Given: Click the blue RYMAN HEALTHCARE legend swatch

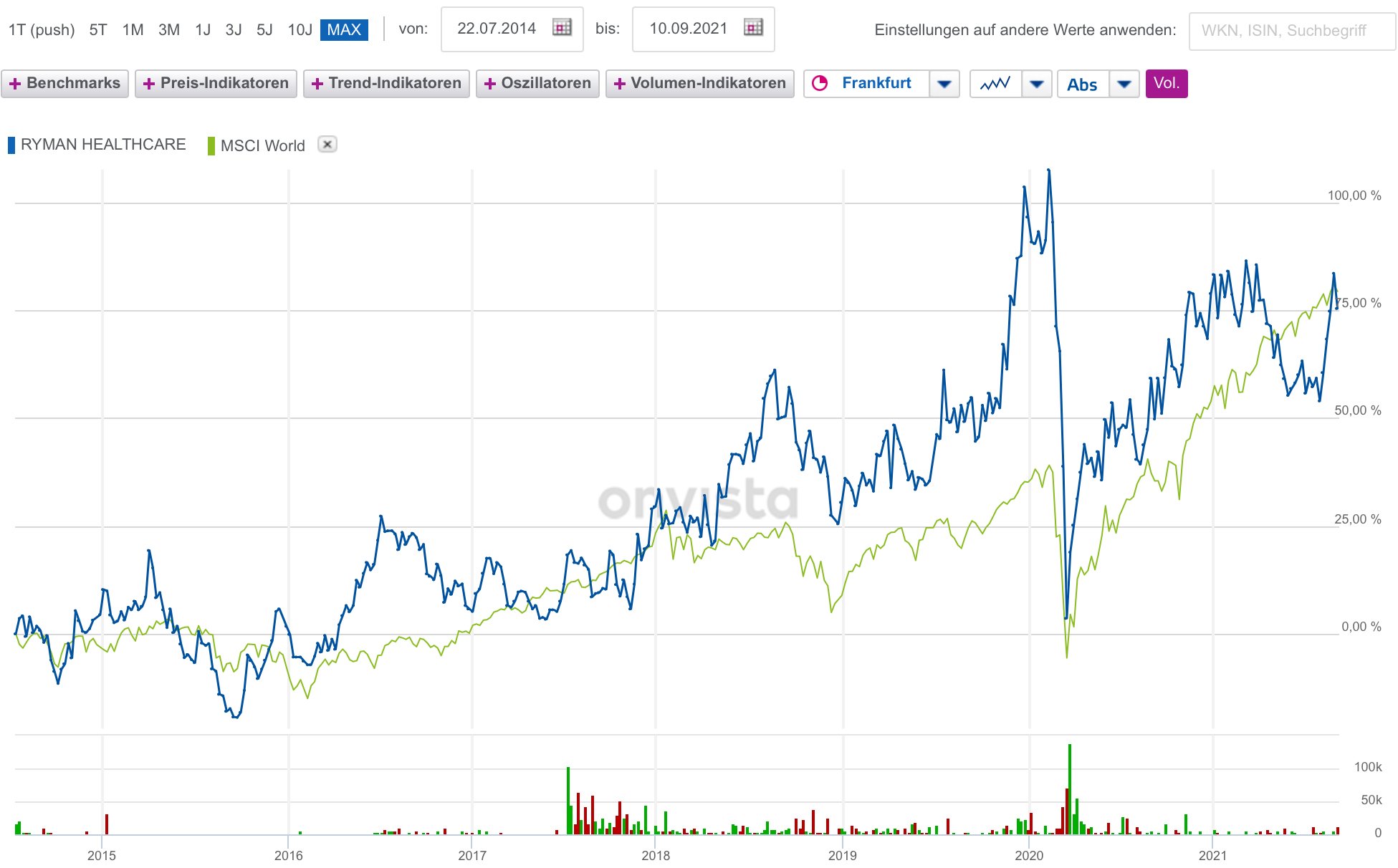Looking at the screenshot, I should tap(11, 145).
